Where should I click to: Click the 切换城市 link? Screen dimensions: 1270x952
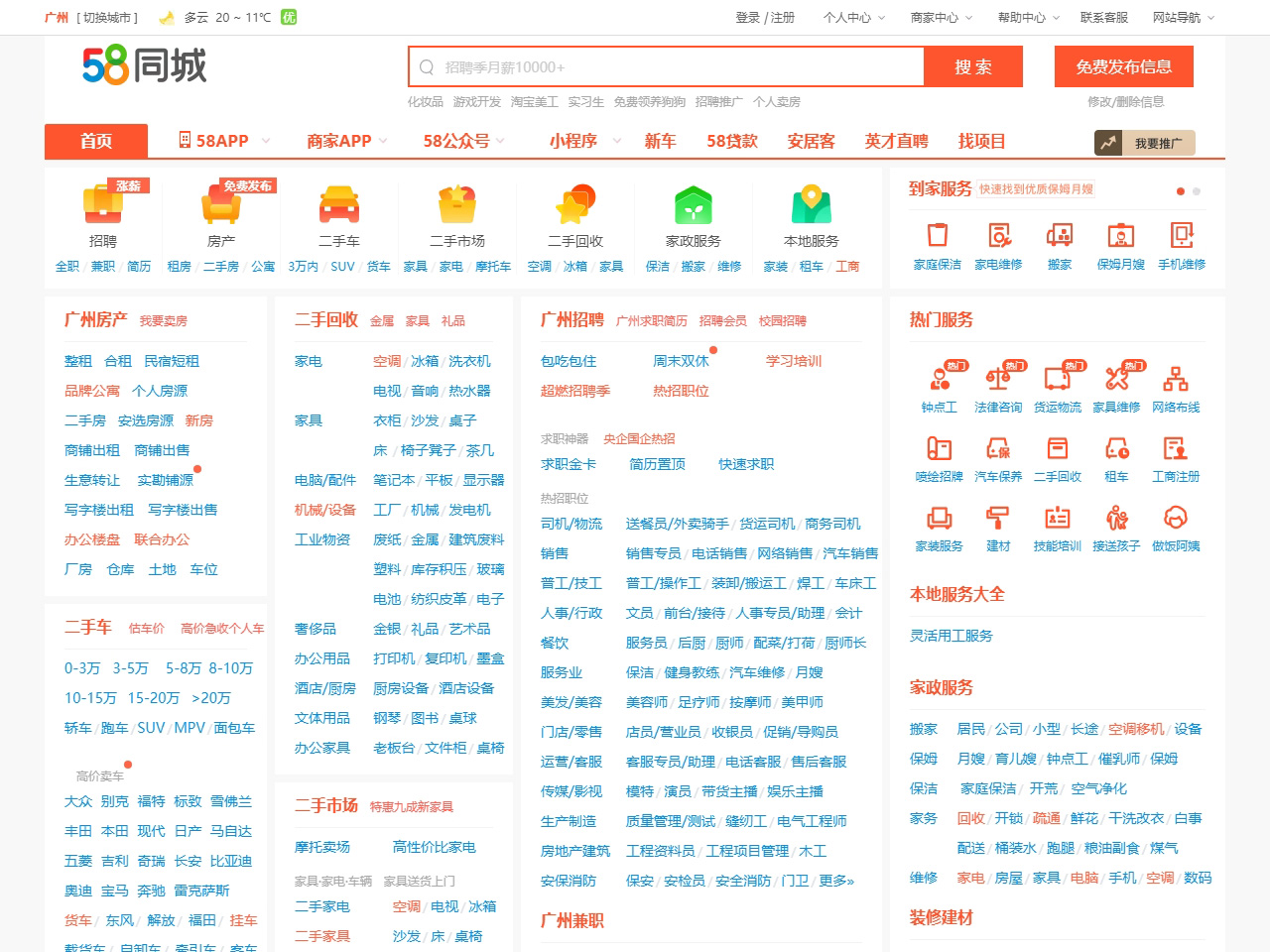(x=108, y=18)
